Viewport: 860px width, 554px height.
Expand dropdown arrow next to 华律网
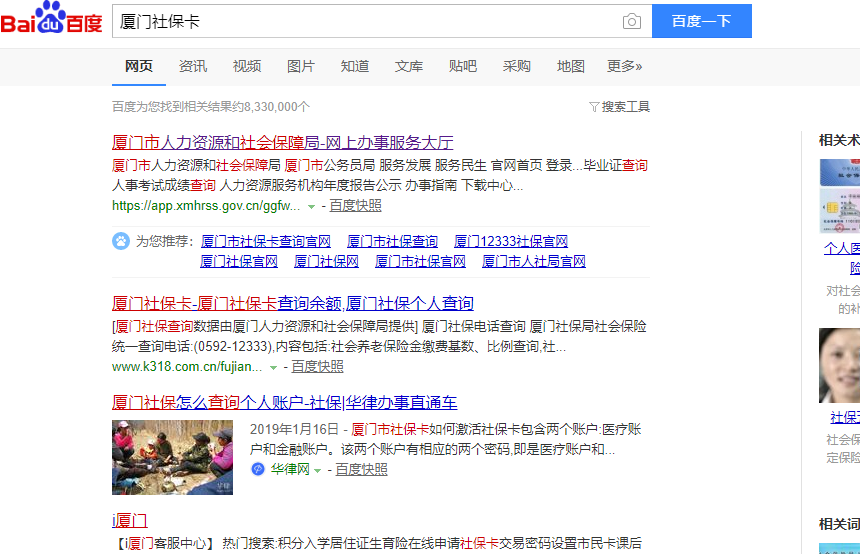coord(318,470)
